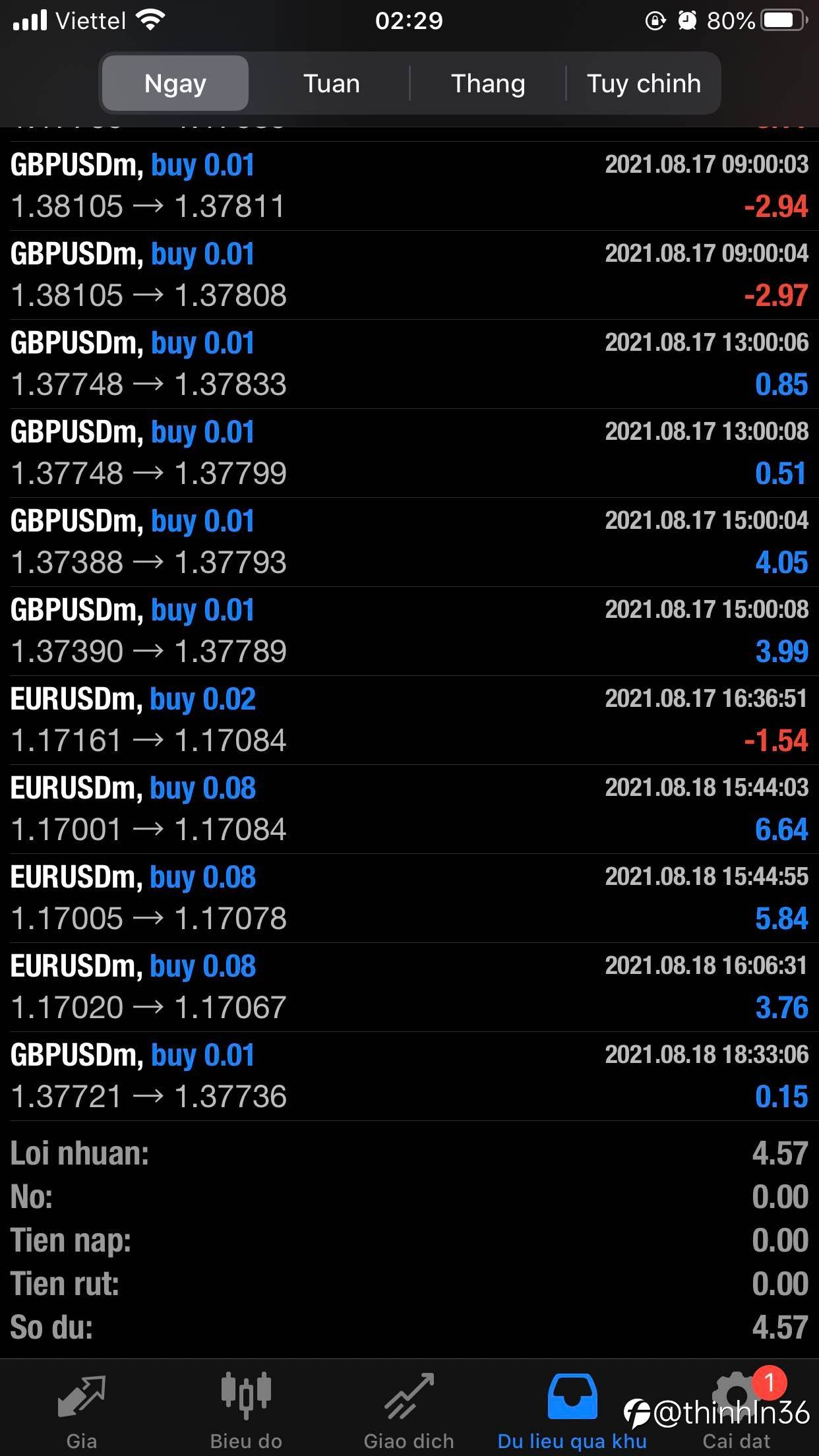Tap the So du balance summary row

tap(409, 1327)
